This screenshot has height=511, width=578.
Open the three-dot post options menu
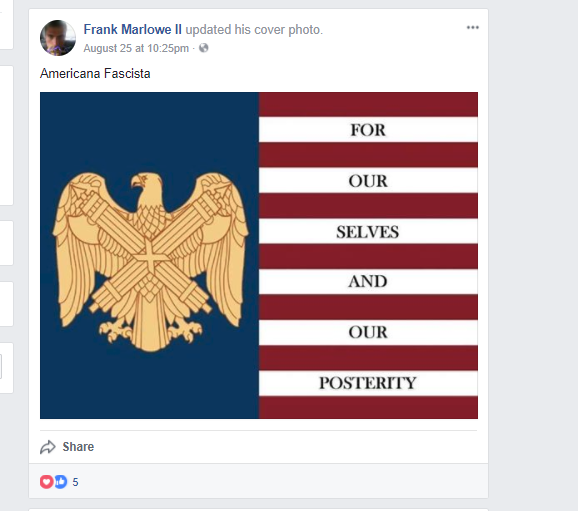coord(472,28)
